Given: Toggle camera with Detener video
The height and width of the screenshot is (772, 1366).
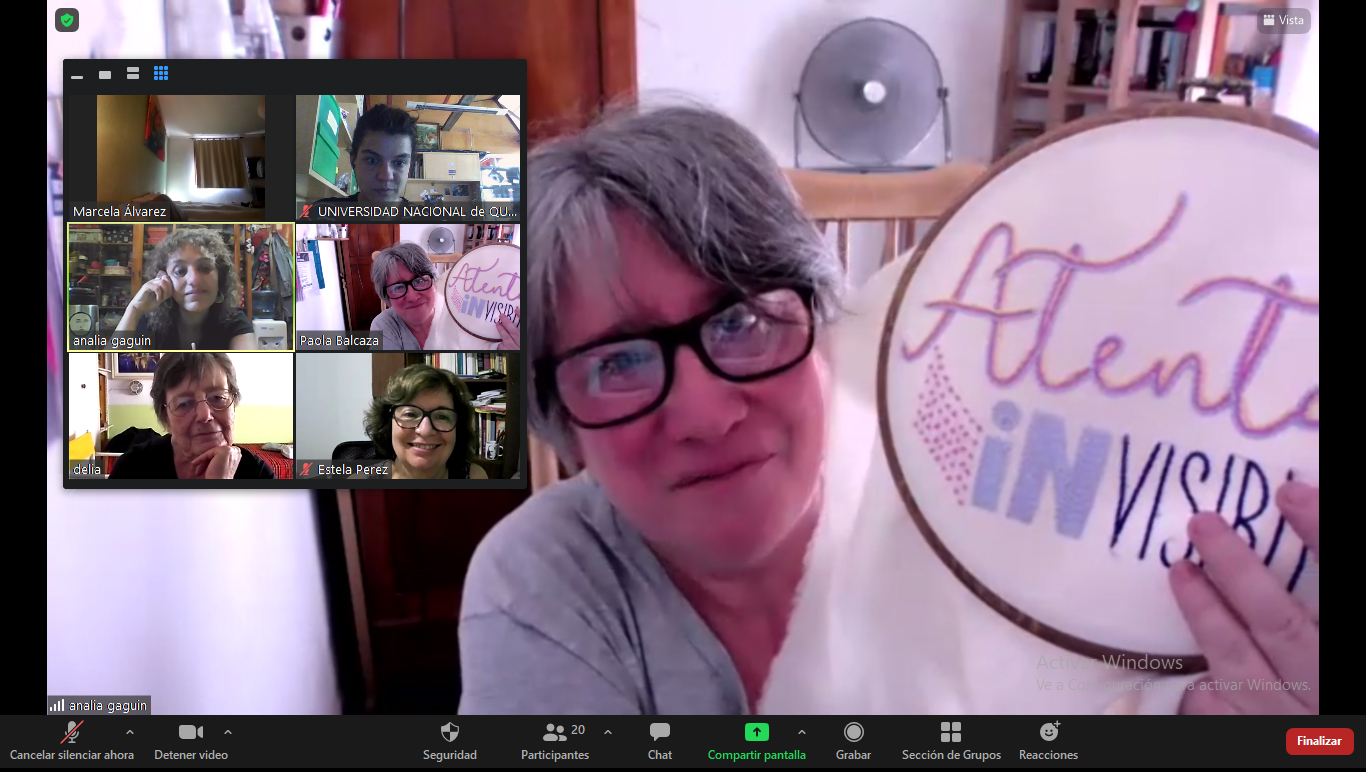Looking at the screenshot, I should click(x=190, y=740).
